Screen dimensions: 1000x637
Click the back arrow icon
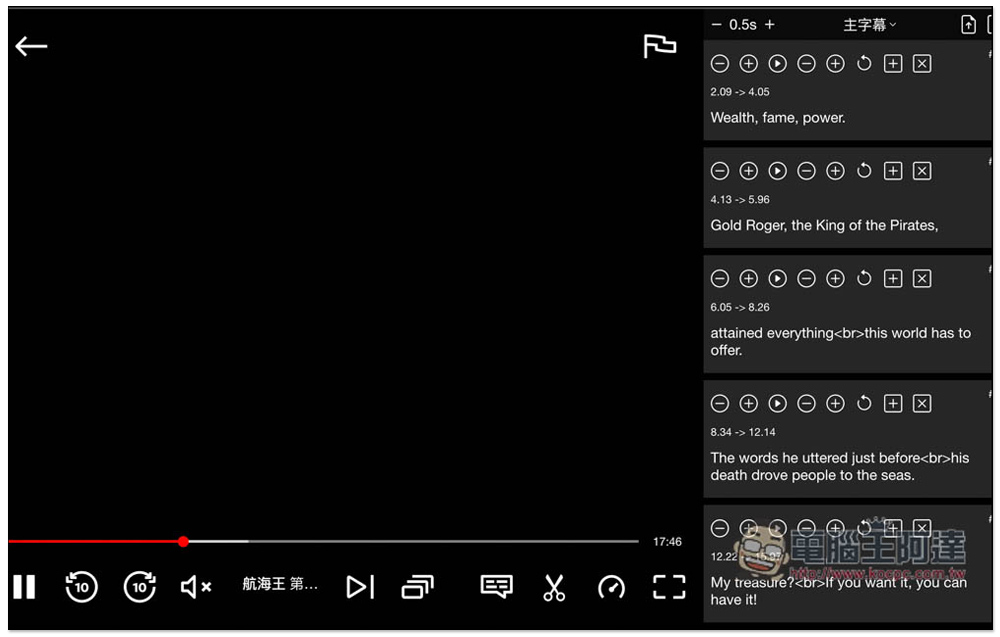31,46
